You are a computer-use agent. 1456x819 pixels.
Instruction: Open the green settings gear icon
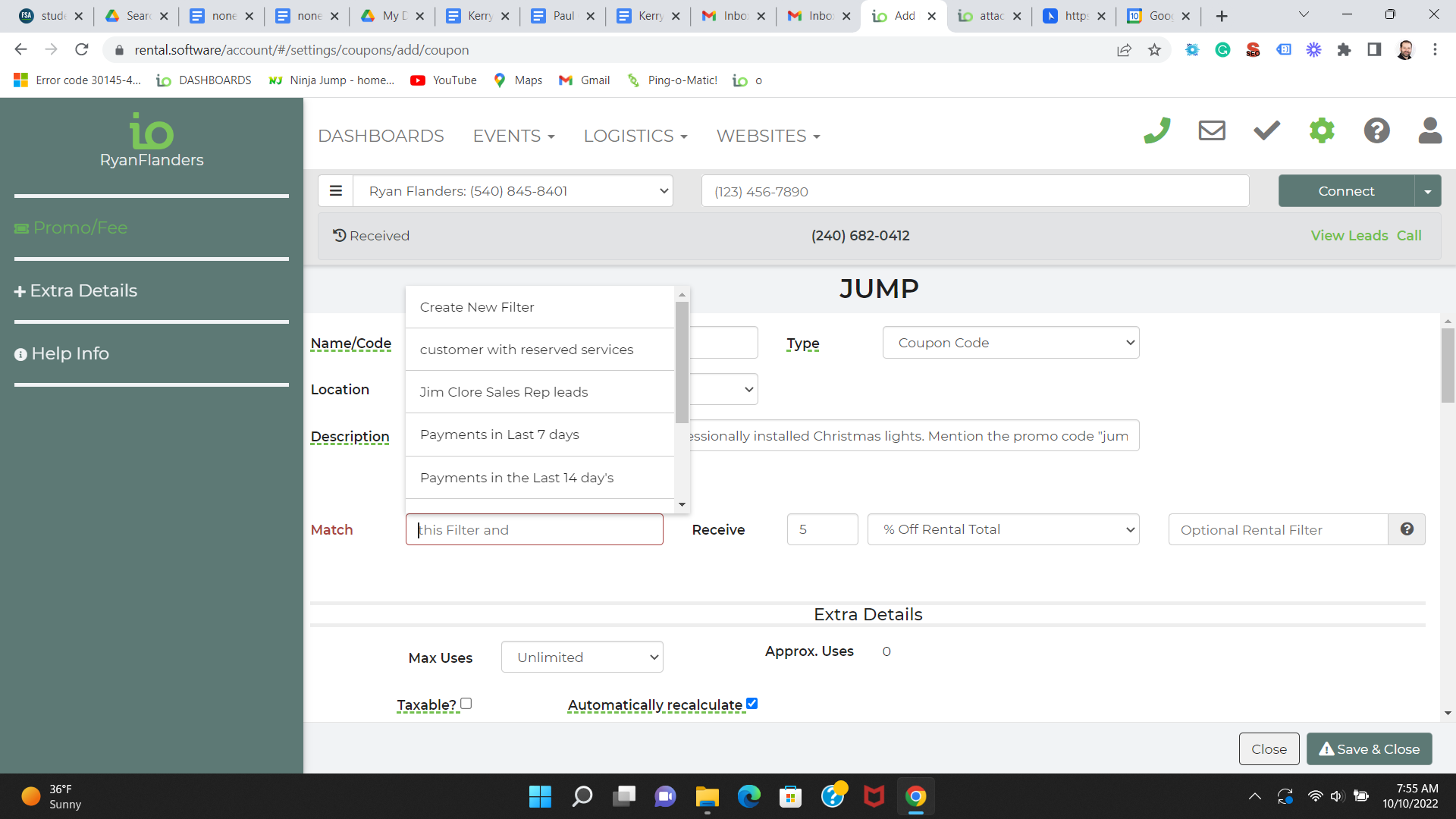coord(1322,131)
